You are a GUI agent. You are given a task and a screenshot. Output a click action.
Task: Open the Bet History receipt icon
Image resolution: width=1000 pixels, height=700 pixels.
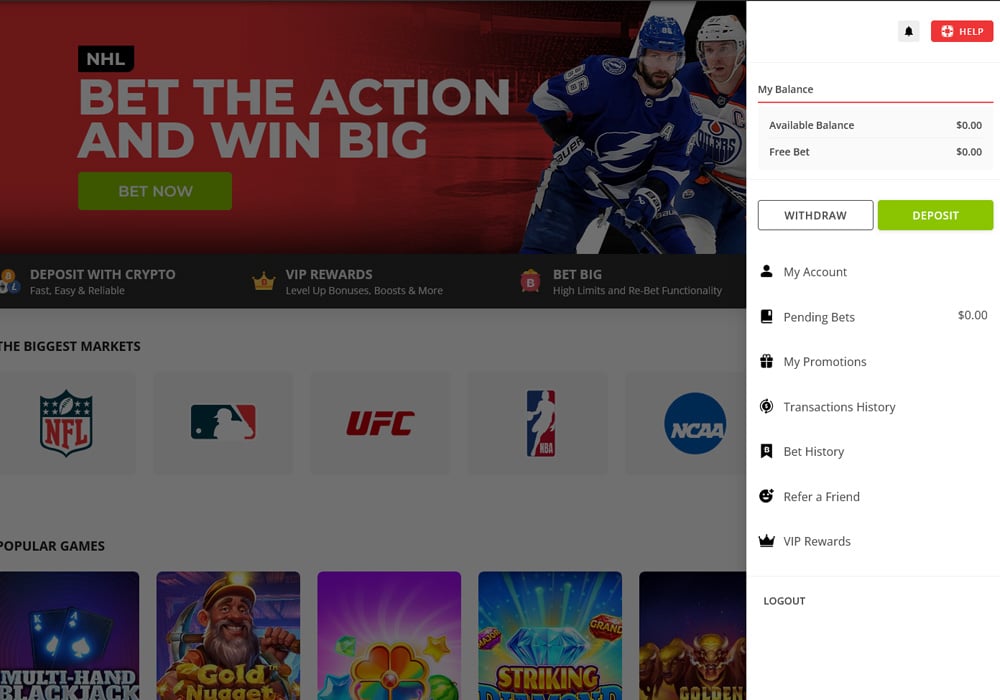(x=767, y=452)
